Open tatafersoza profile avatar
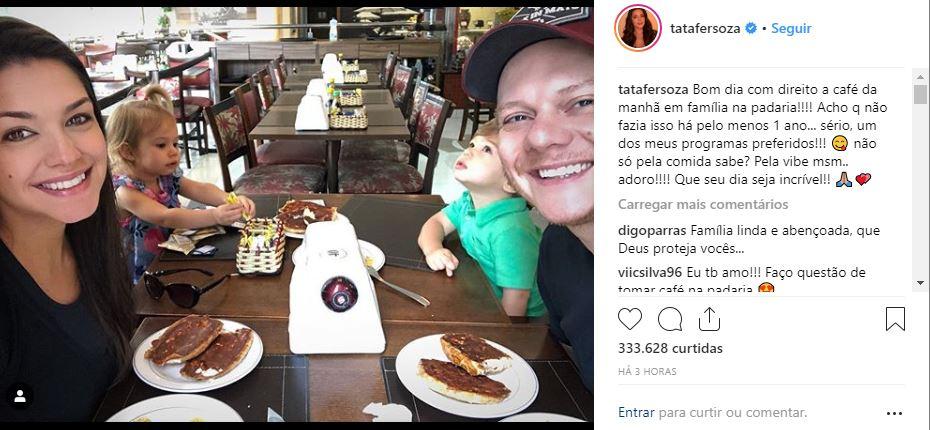 point(638,28)
